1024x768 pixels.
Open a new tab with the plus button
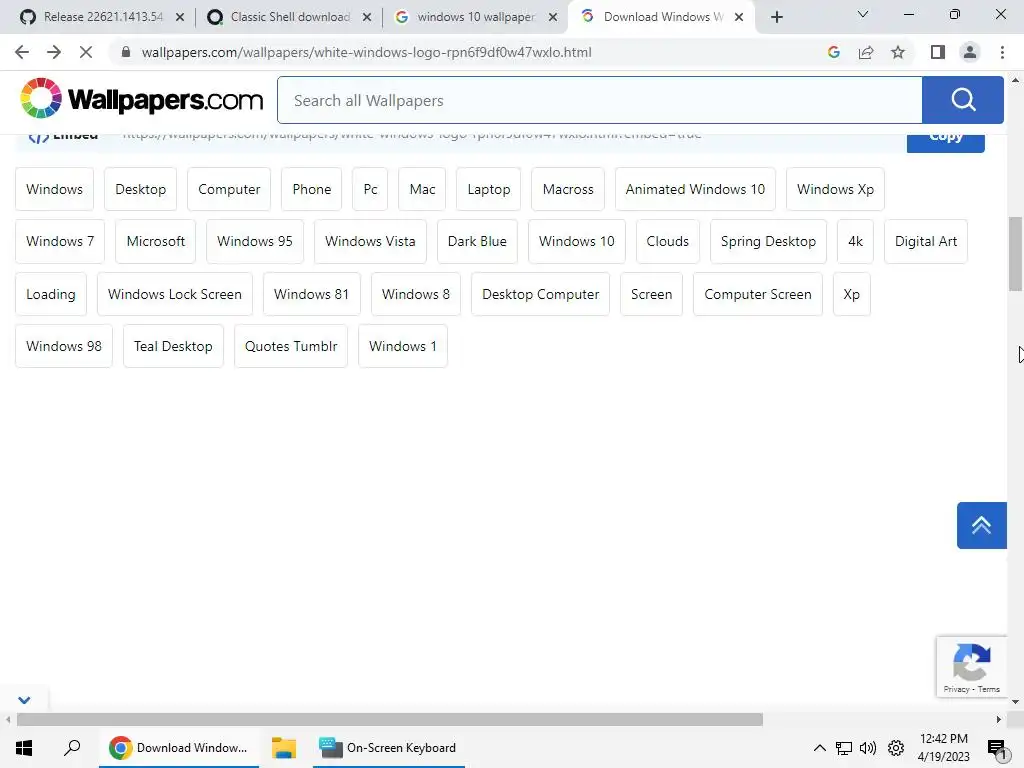776,17
